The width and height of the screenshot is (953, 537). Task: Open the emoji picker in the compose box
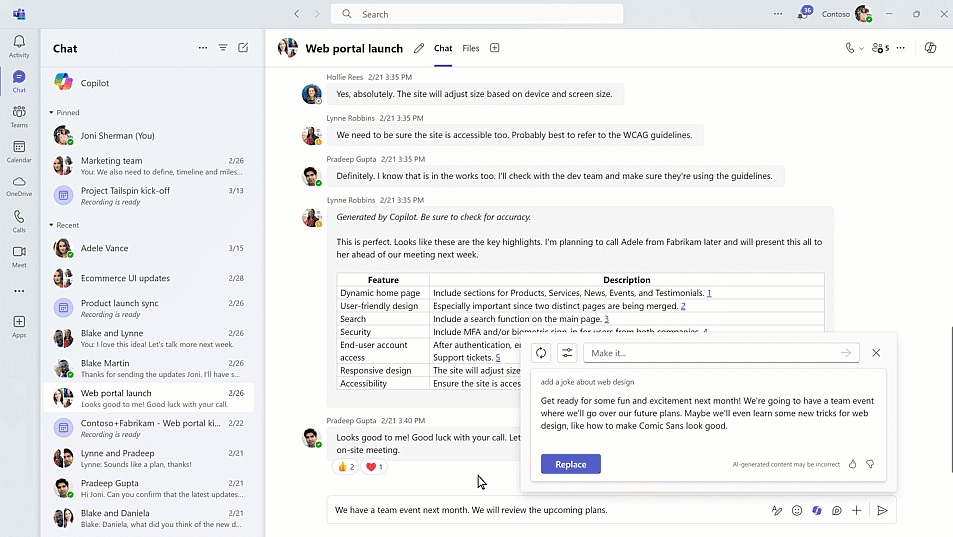(797, 510)
